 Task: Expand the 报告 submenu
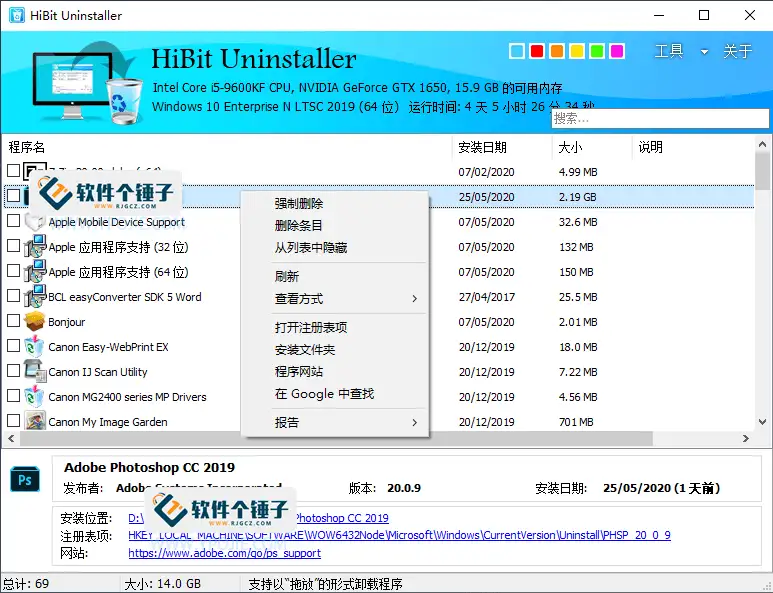414,422
